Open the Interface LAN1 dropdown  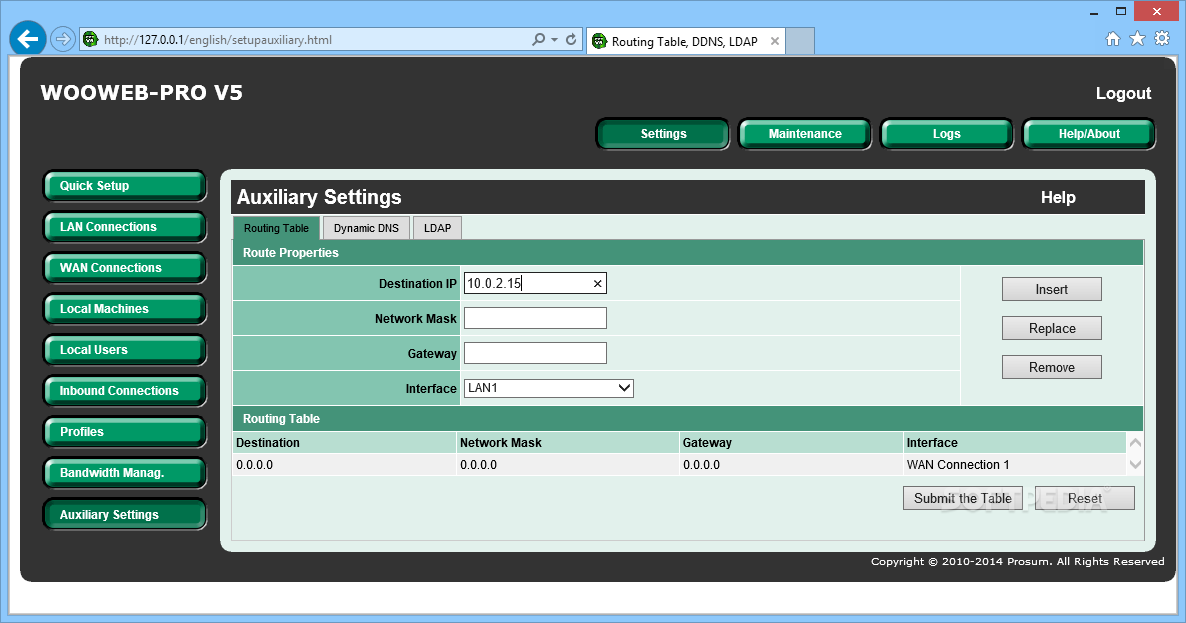(x=548, y=388)
